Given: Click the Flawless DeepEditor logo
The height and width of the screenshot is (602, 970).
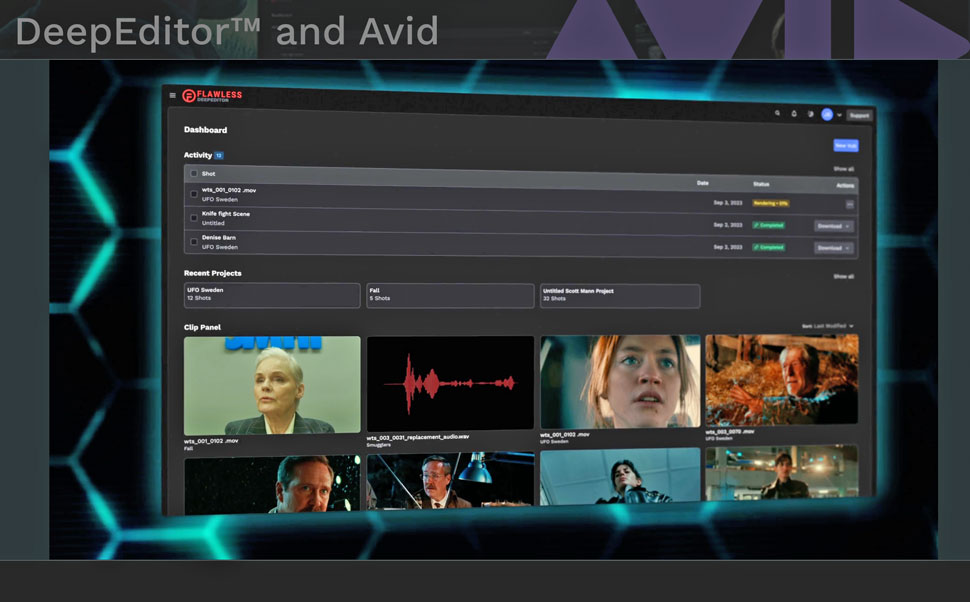Looking at the screenshot, I should (212, 95).
